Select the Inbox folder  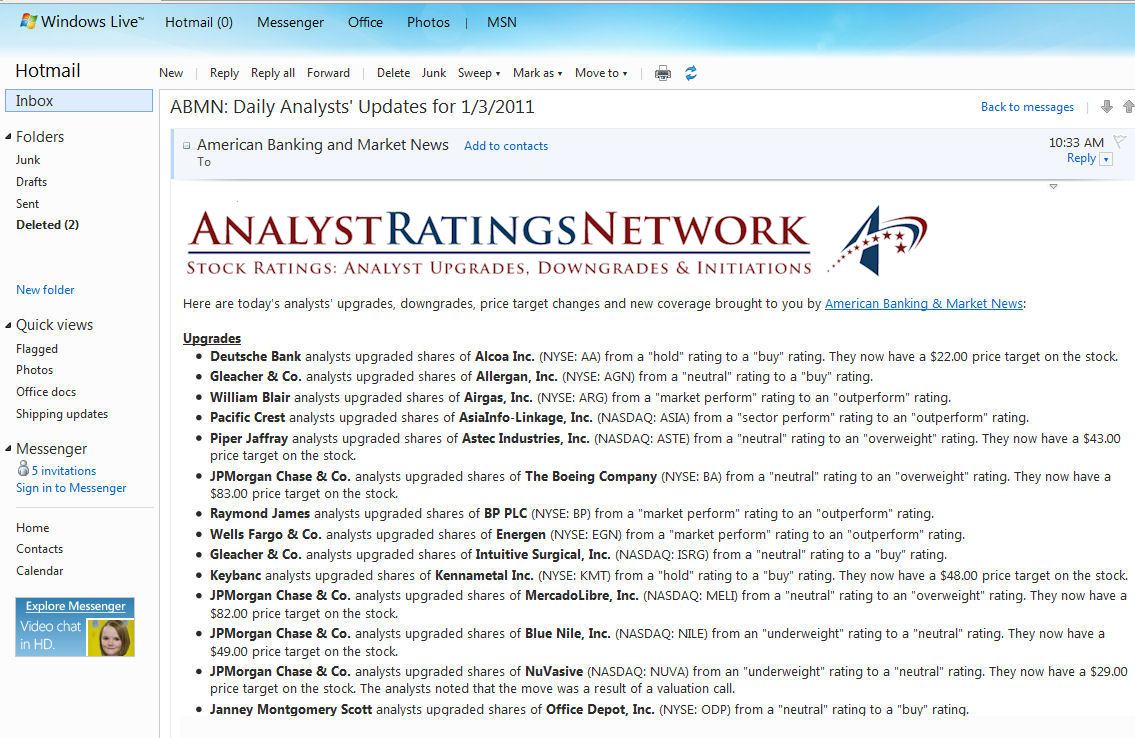pos(79,101)
